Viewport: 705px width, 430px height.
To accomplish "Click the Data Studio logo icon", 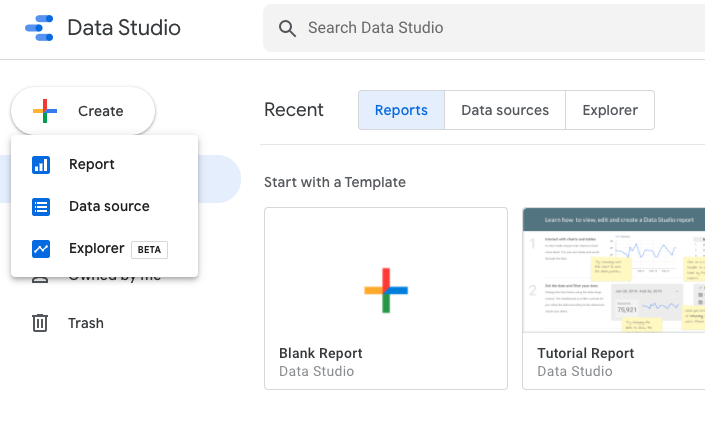I will pos(38,28).
